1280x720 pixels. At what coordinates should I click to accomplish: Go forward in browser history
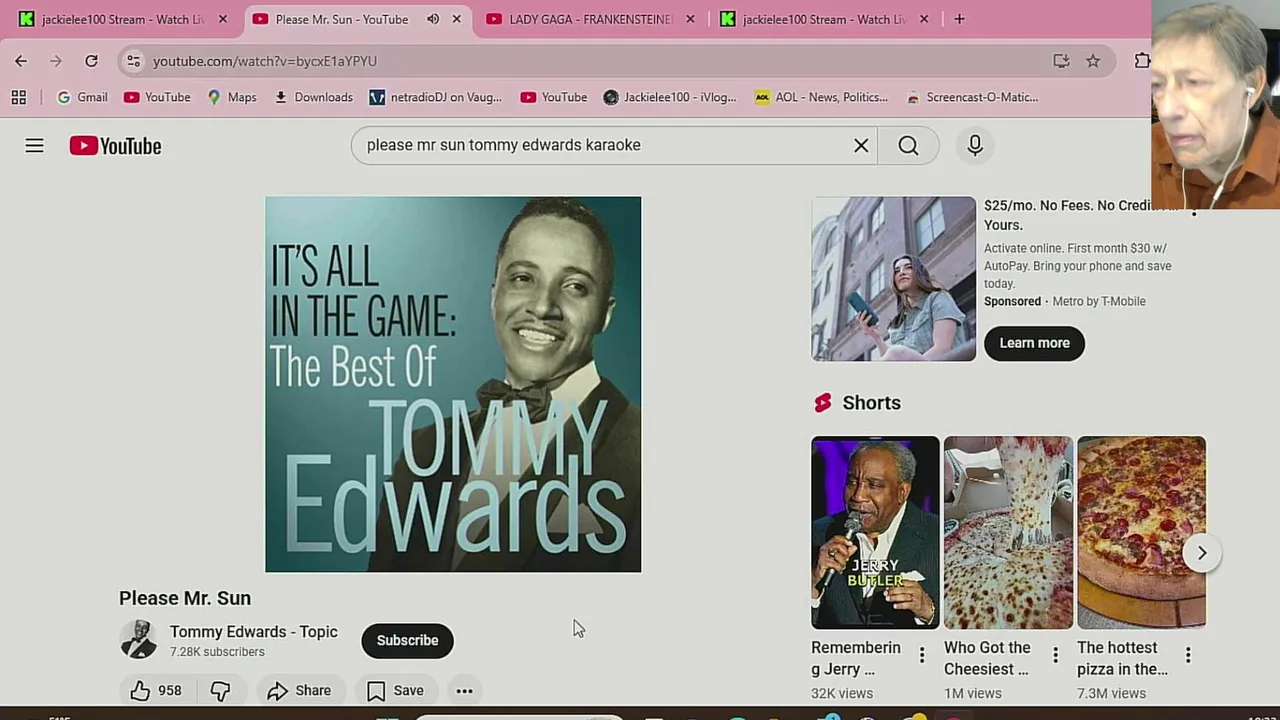coord(56,61)
